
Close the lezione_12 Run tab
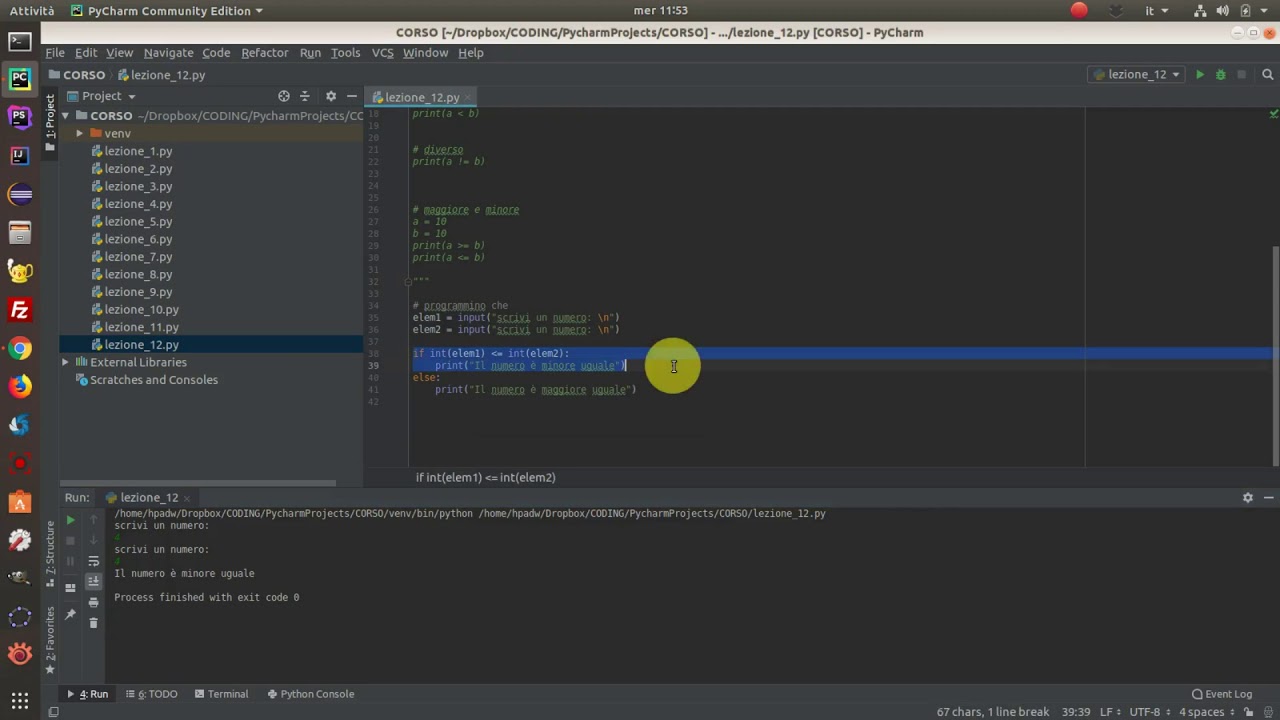[x=187, y=497]
